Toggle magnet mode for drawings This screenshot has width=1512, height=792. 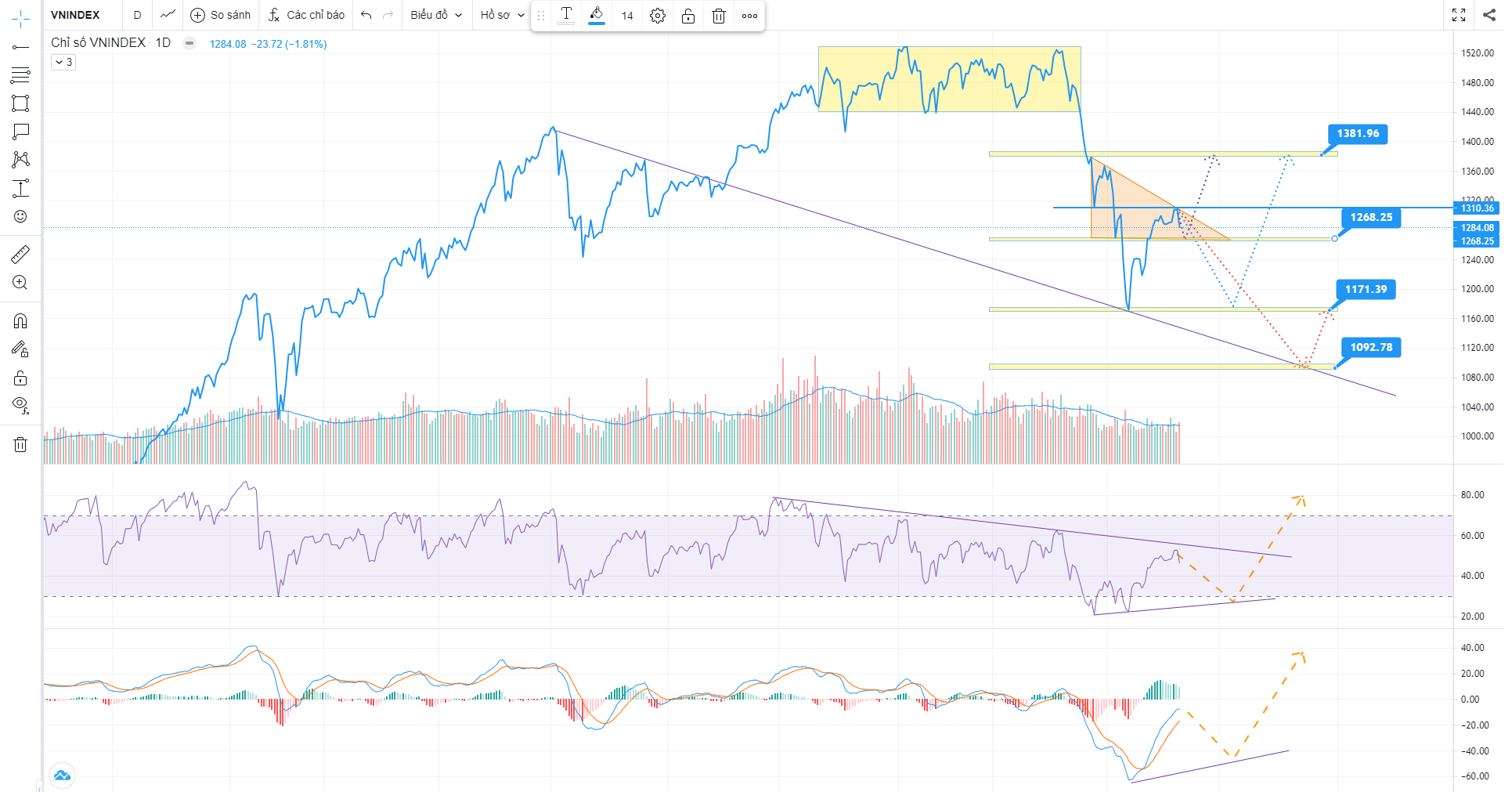pyautogui.click(x=20, y=320)
